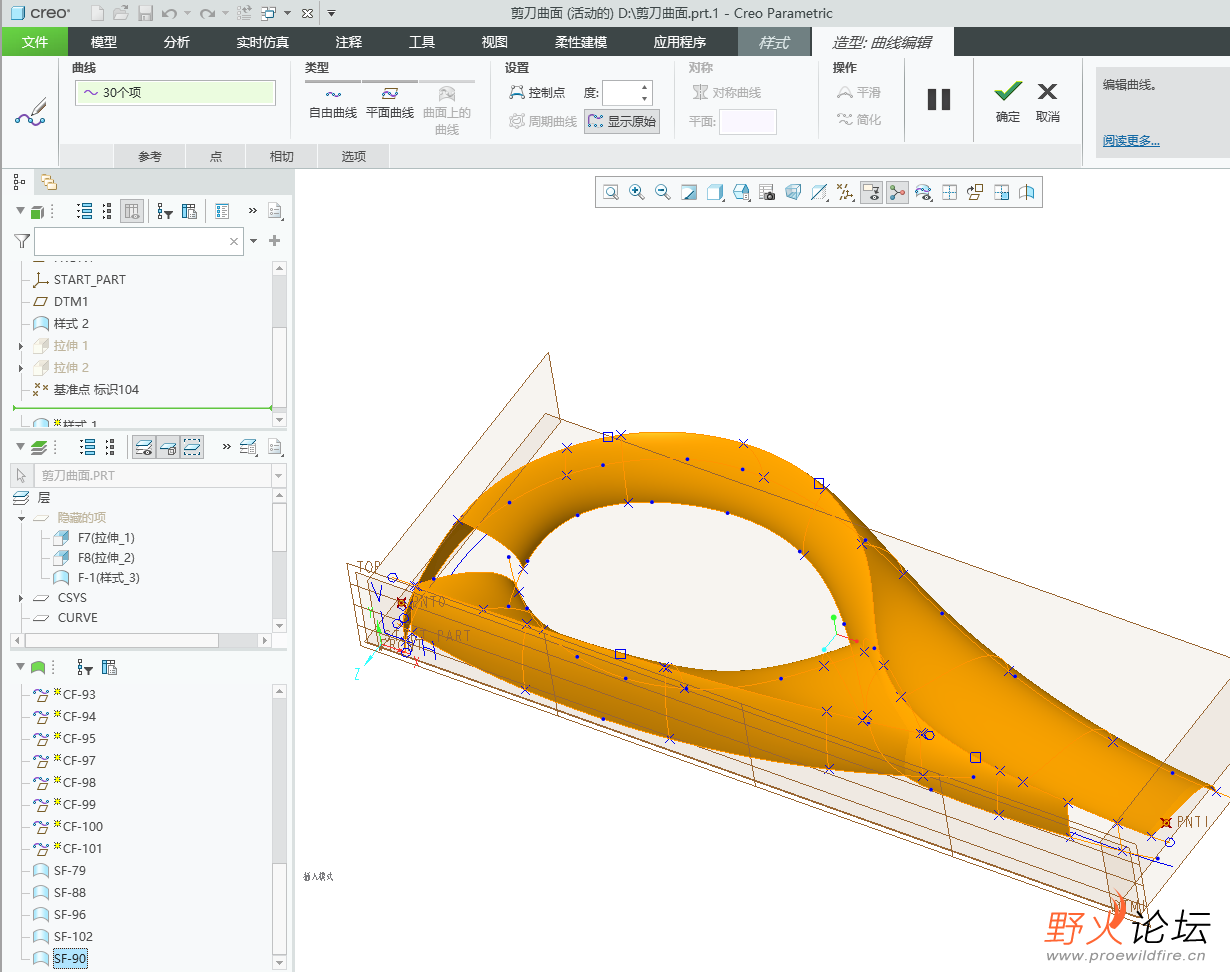Select CF-100 in the style tree
The image size is (1230, 972).
pyautogui.click(x=83, y=826)
